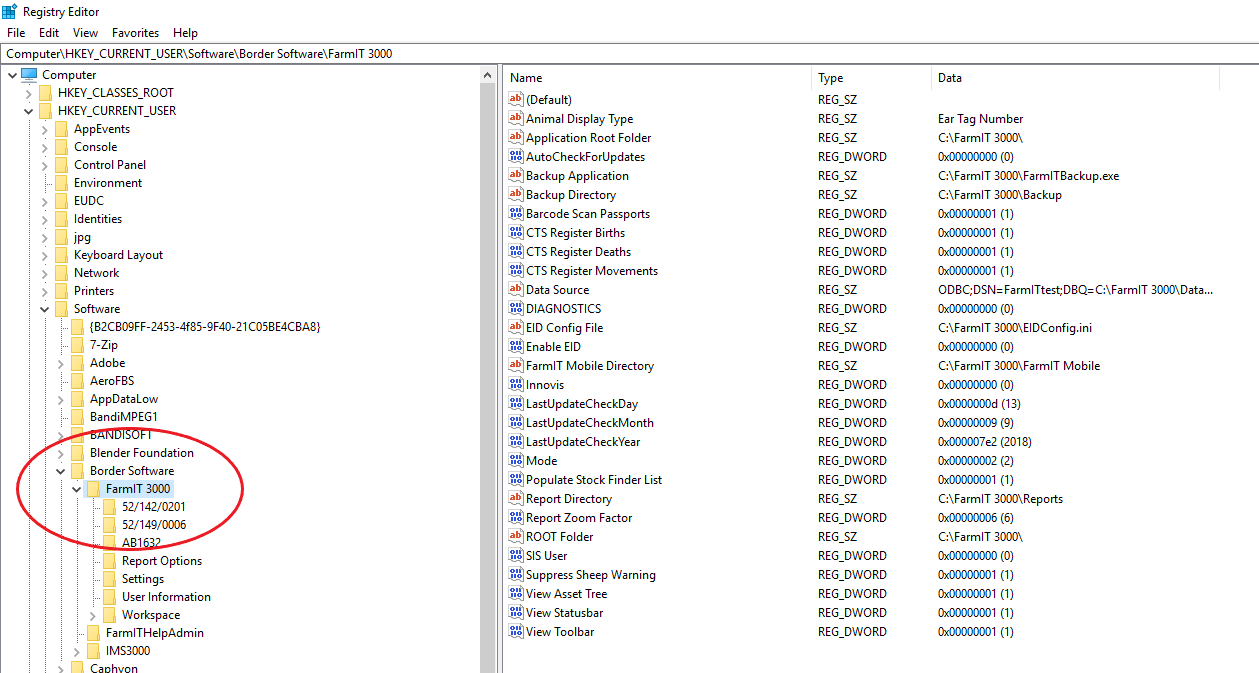Select the Computer icon in tree
This screenshot has width=1259, height=673.
(x=29, y=75)
